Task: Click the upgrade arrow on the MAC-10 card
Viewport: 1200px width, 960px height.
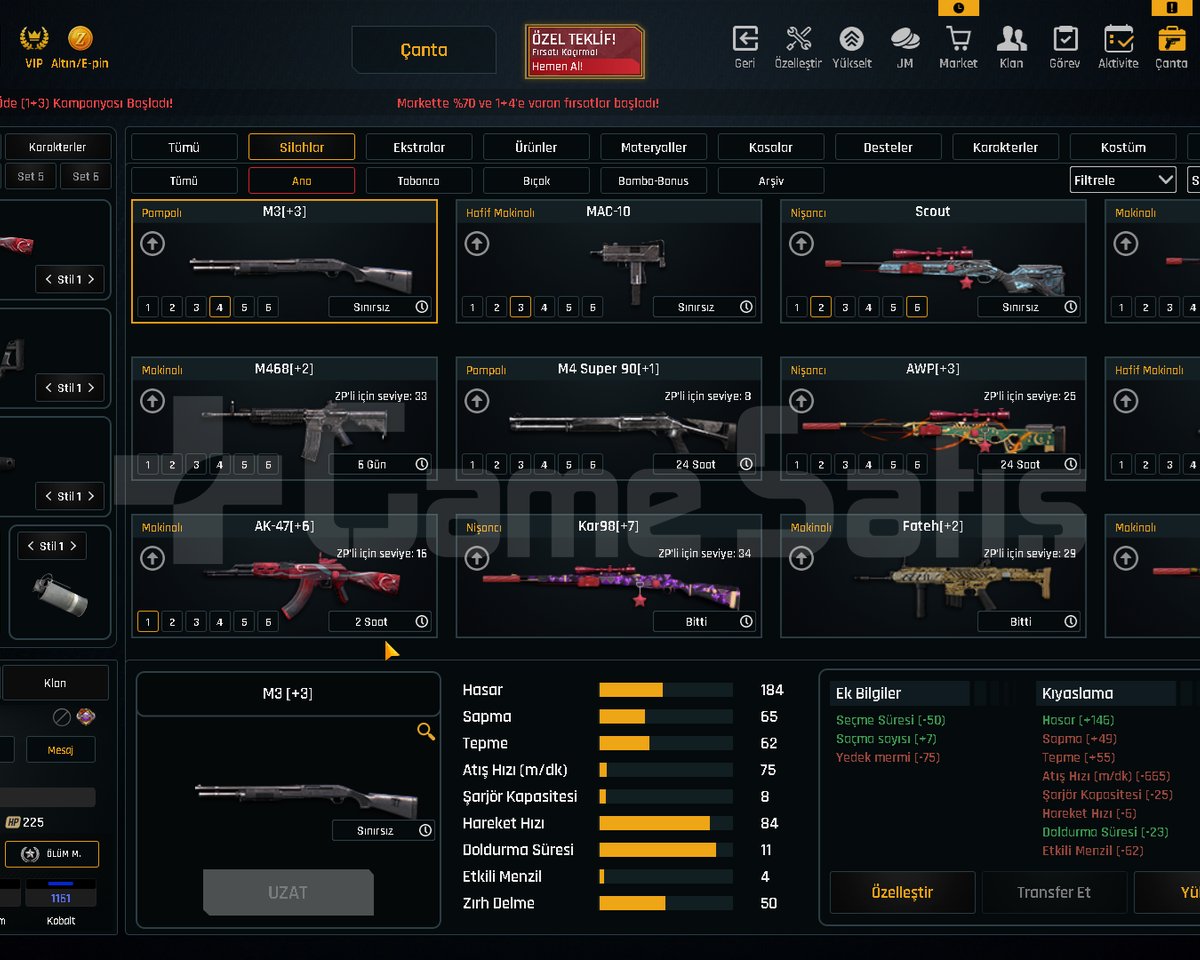Action: pos(477,243)
